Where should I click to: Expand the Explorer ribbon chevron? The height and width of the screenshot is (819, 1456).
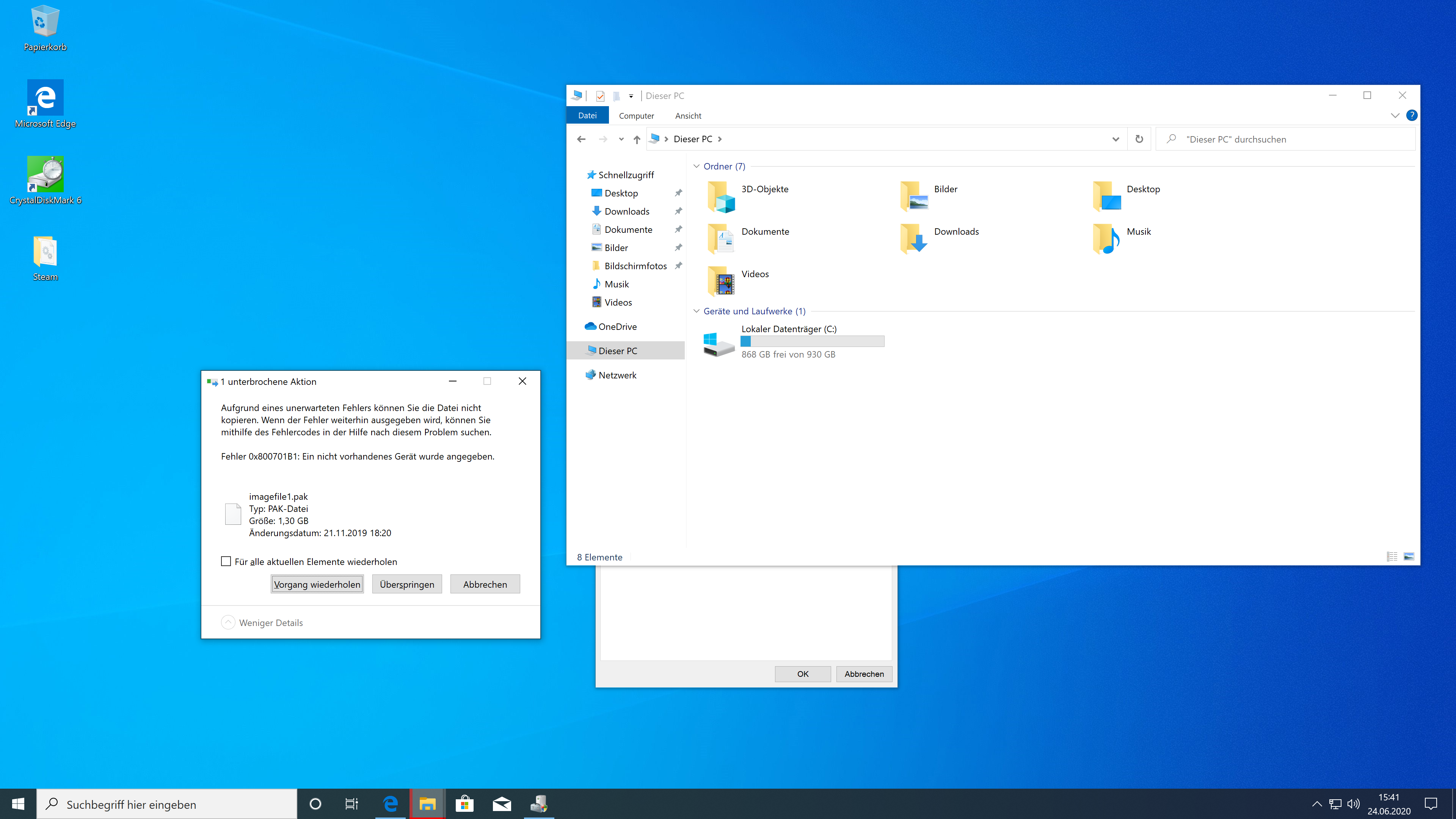tap(1395, 115)
